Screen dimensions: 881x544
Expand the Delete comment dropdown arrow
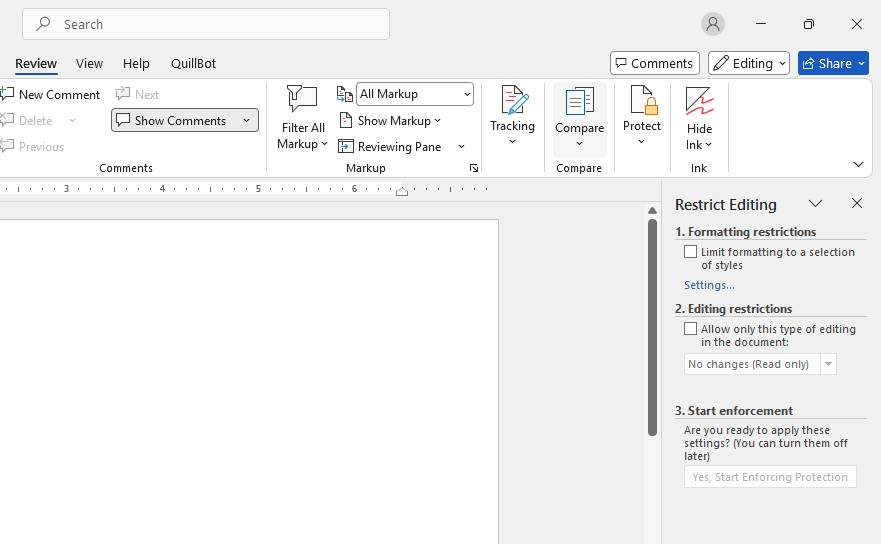(x=72, y=121)
